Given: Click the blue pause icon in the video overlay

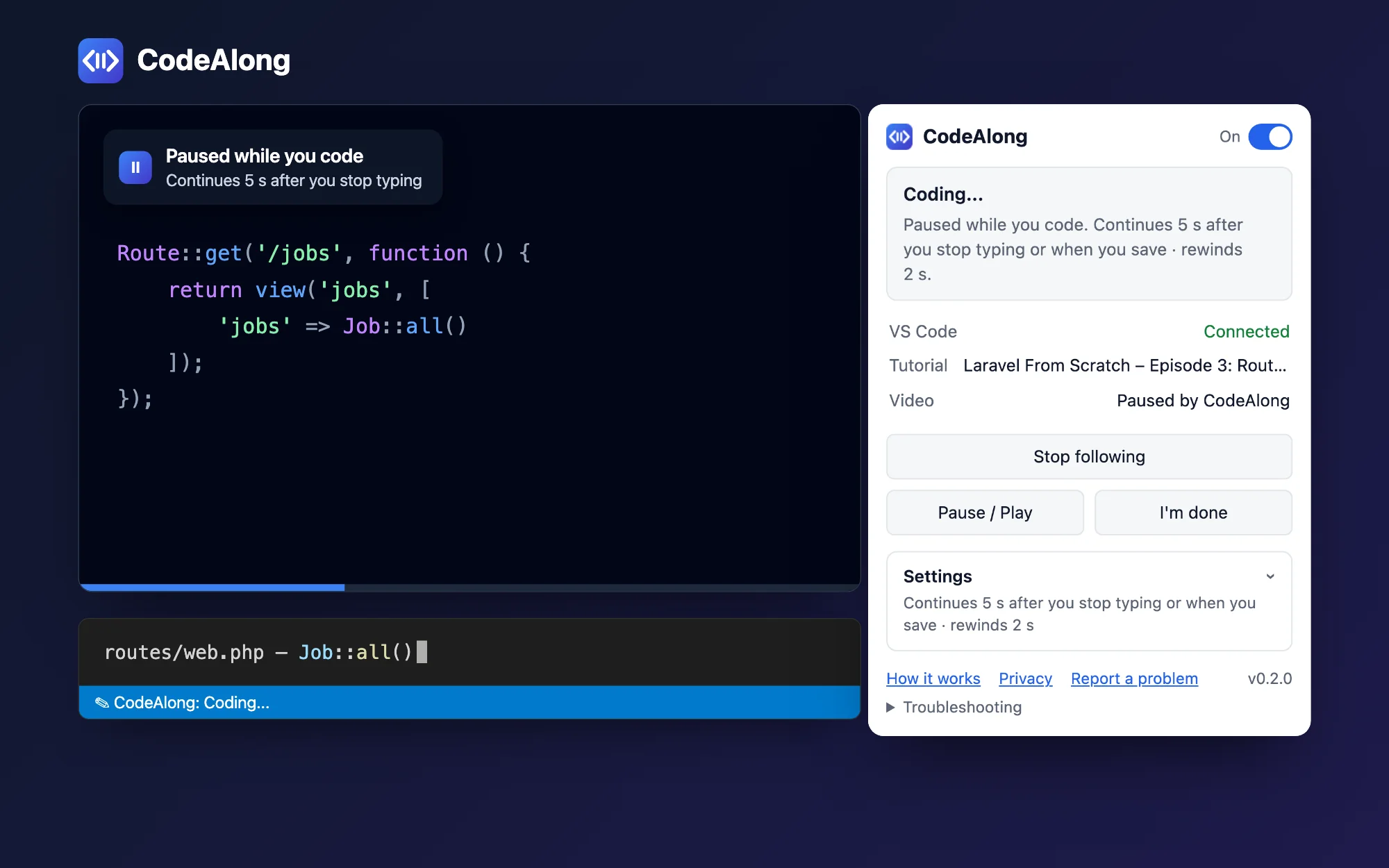Looking at the screenshot, I should [x=135, y=167].
